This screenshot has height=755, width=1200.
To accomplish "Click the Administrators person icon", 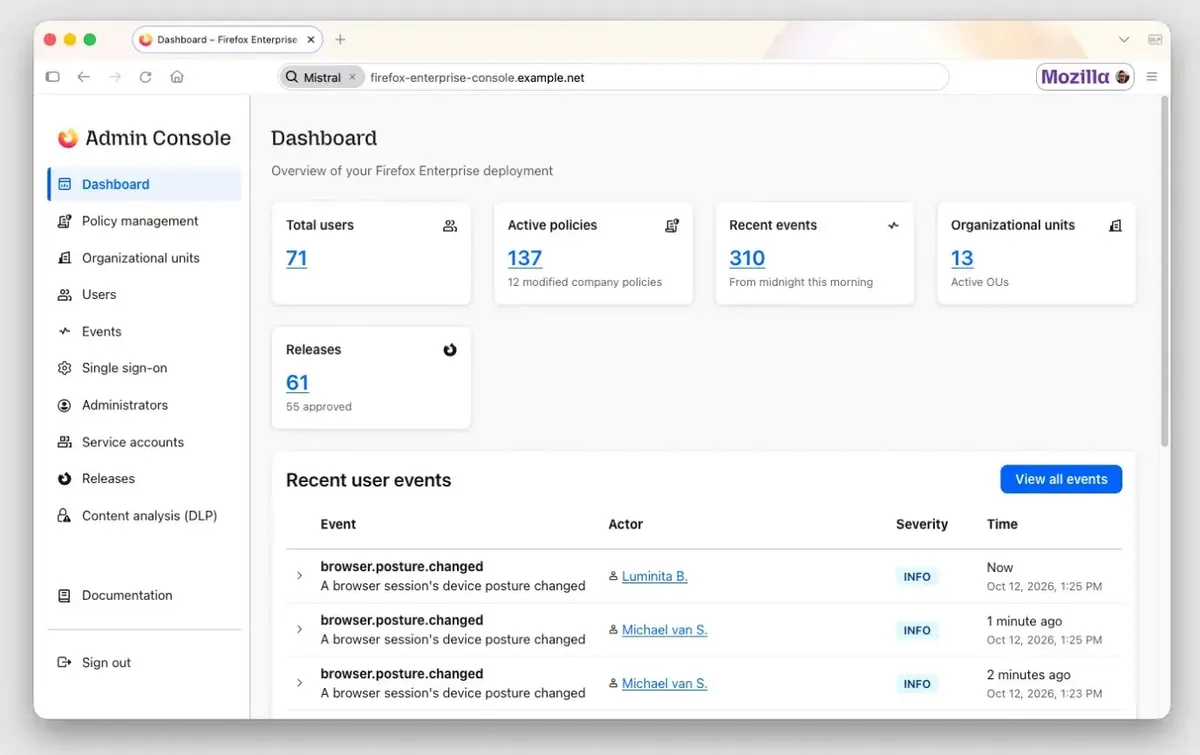I will 64,405.
